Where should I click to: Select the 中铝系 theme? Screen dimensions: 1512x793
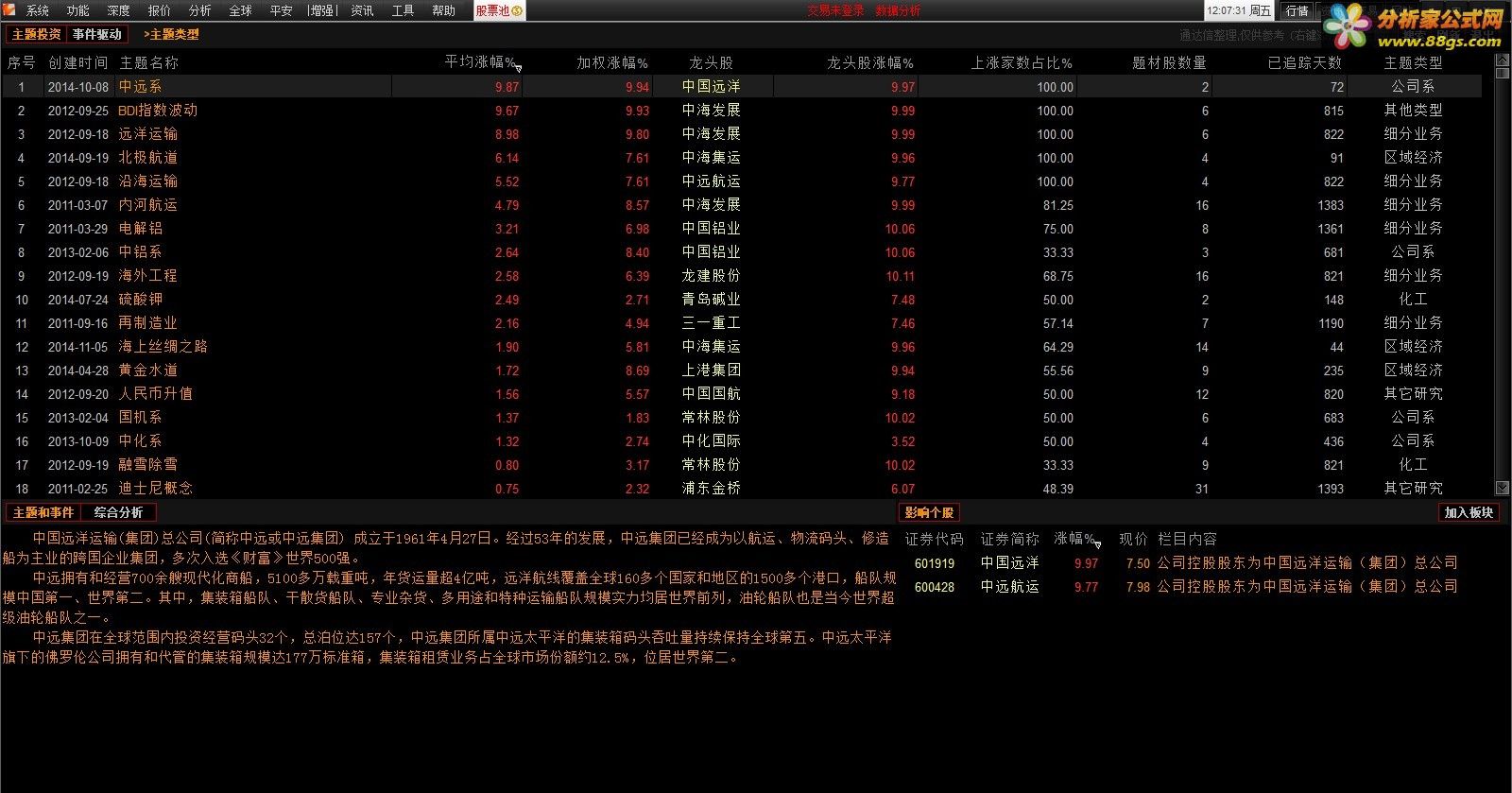click(x=140, y=251)
